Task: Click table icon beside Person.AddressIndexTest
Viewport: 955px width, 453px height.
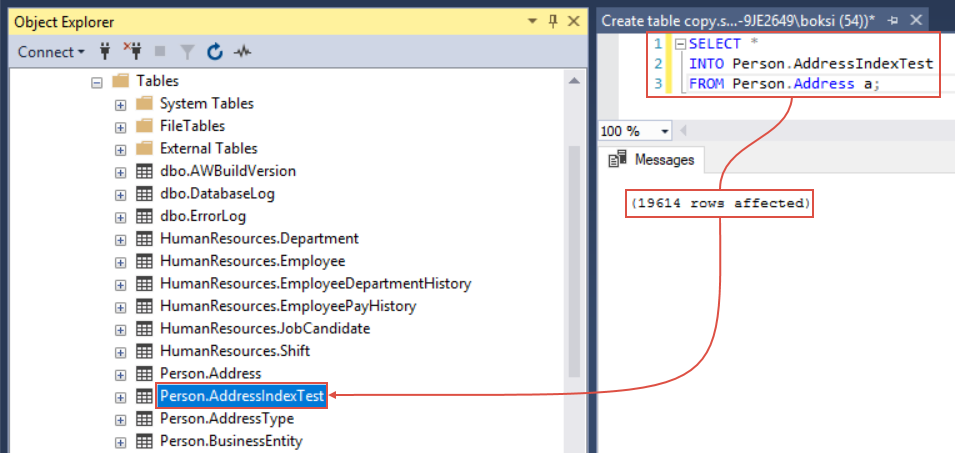Action: (144, 396)
